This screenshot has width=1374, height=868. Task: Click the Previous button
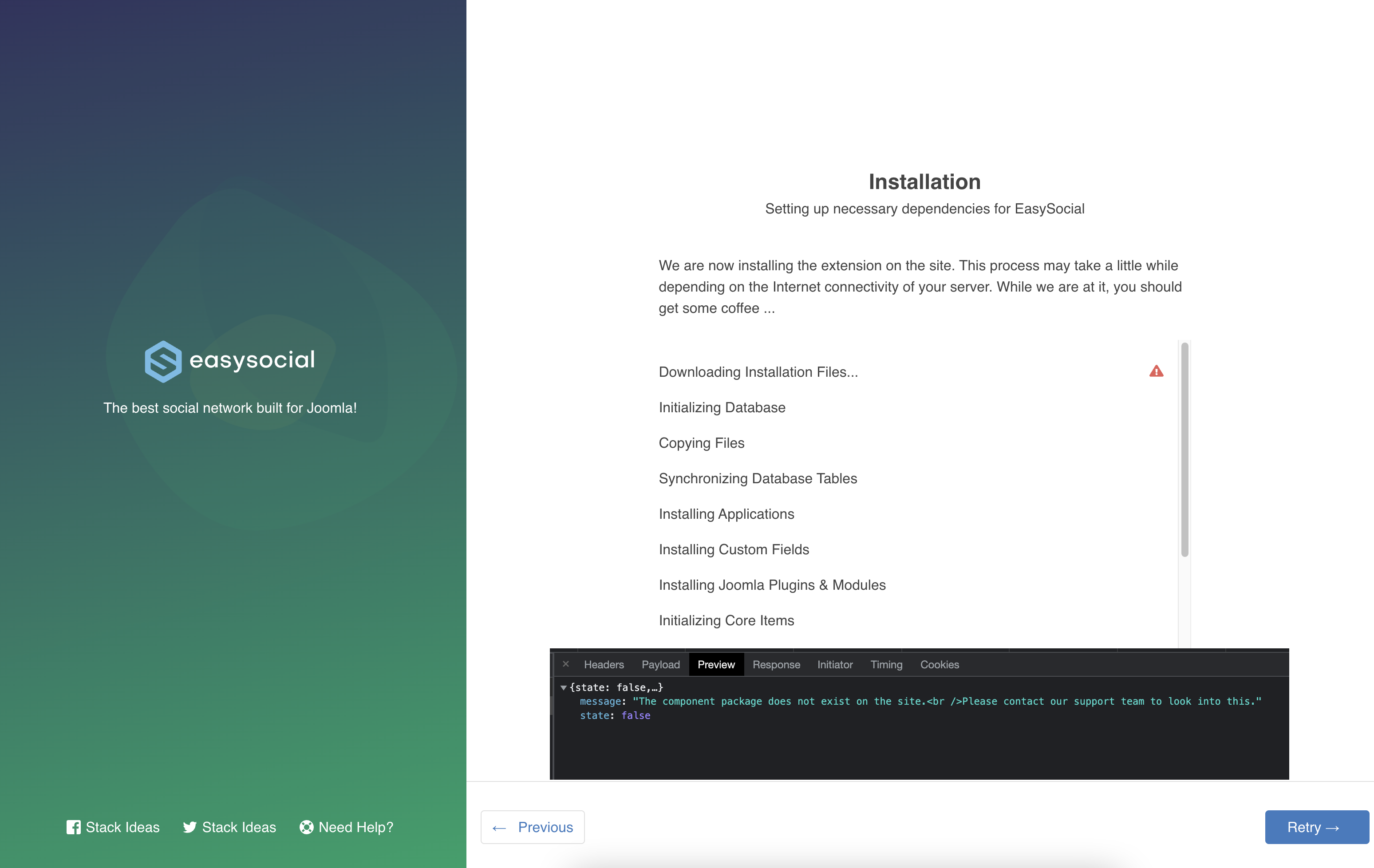tap(533, 827)
